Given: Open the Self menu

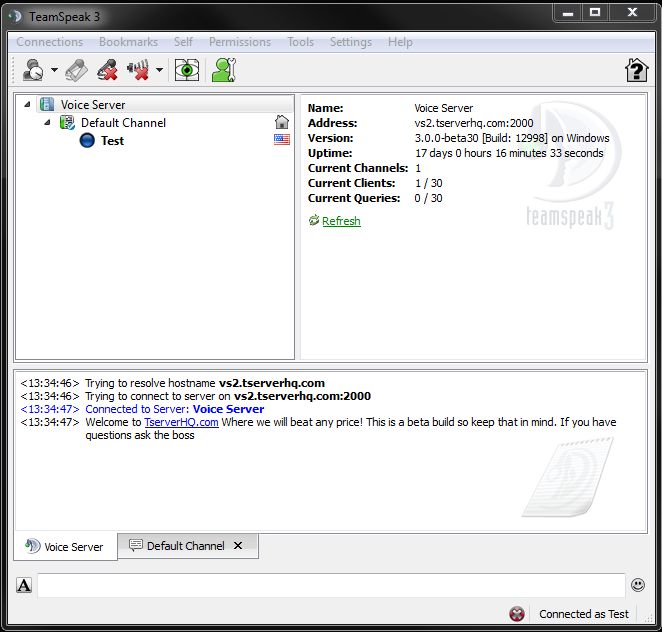Looking at the screenshot, I should [x=183, y=42].
